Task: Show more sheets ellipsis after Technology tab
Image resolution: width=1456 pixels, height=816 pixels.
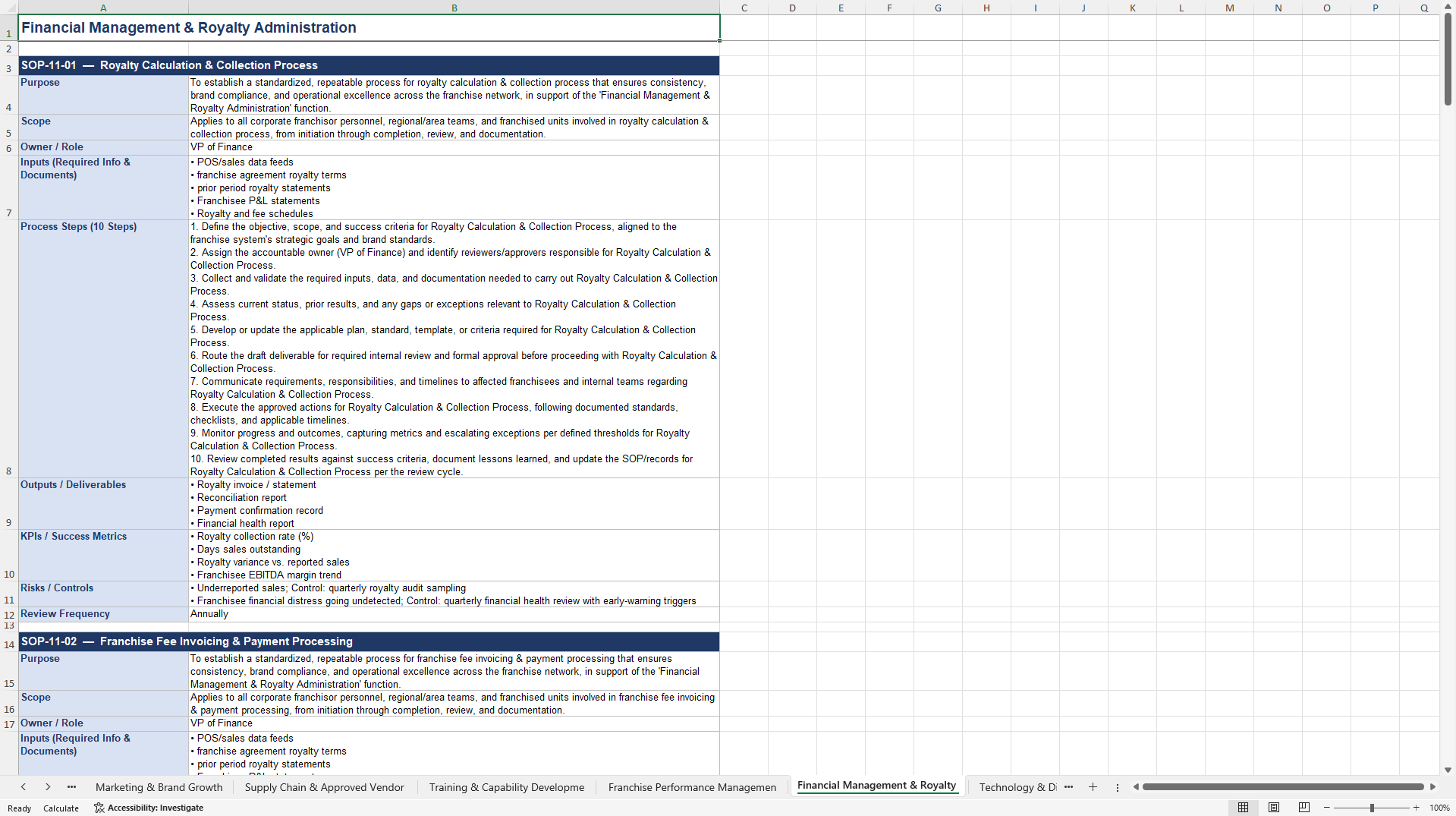Action: click(x=1068, y=787)
